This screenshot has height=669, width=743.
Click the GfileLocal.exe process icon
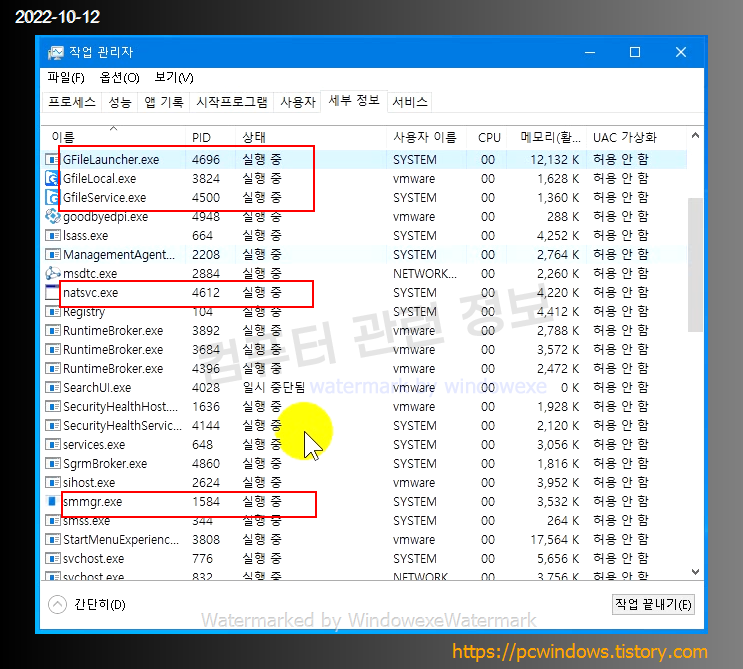(x=52, y=179)
